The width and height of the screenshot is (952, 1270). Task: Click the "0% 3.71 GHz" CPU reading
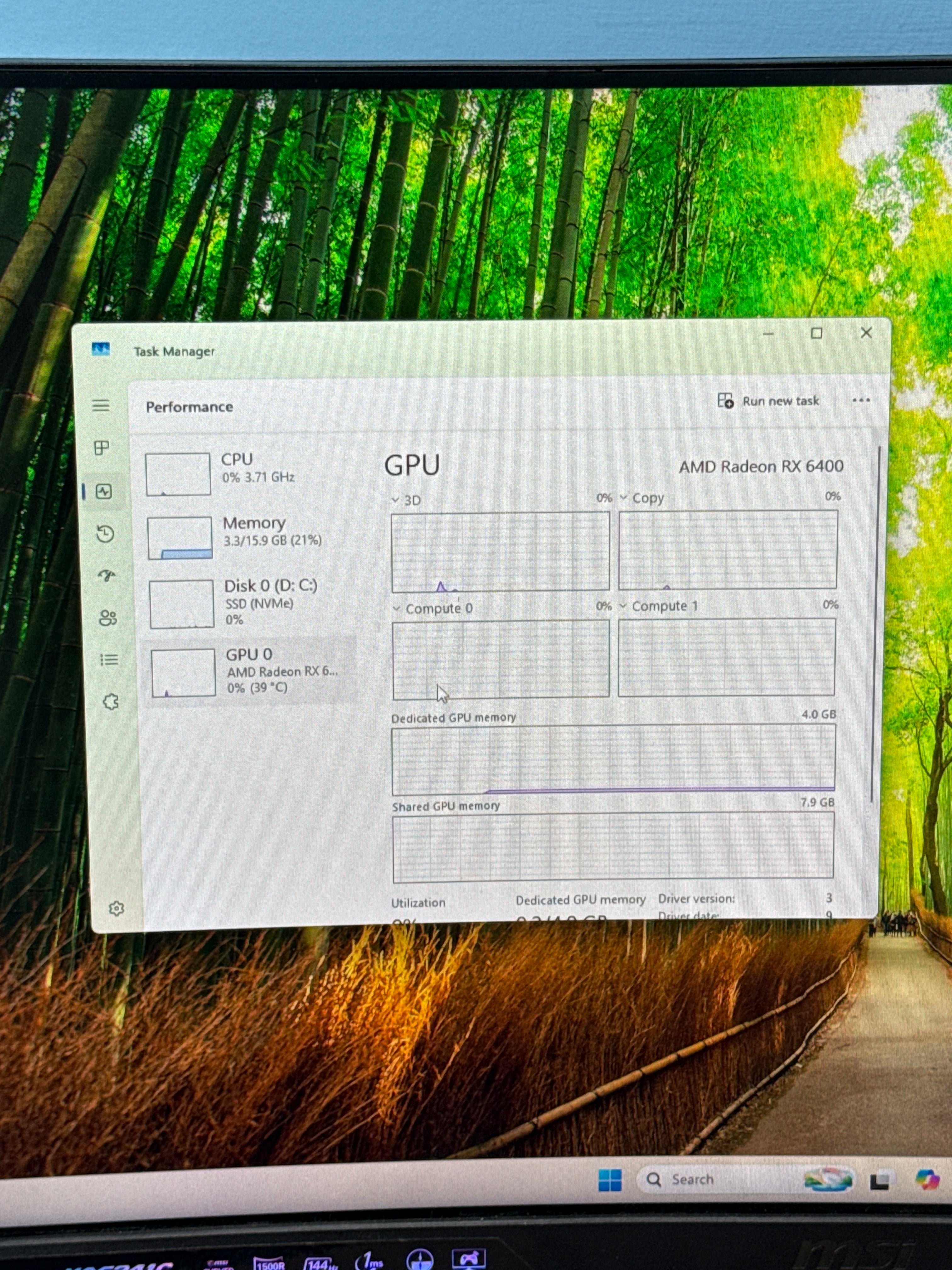coord(258,478)
